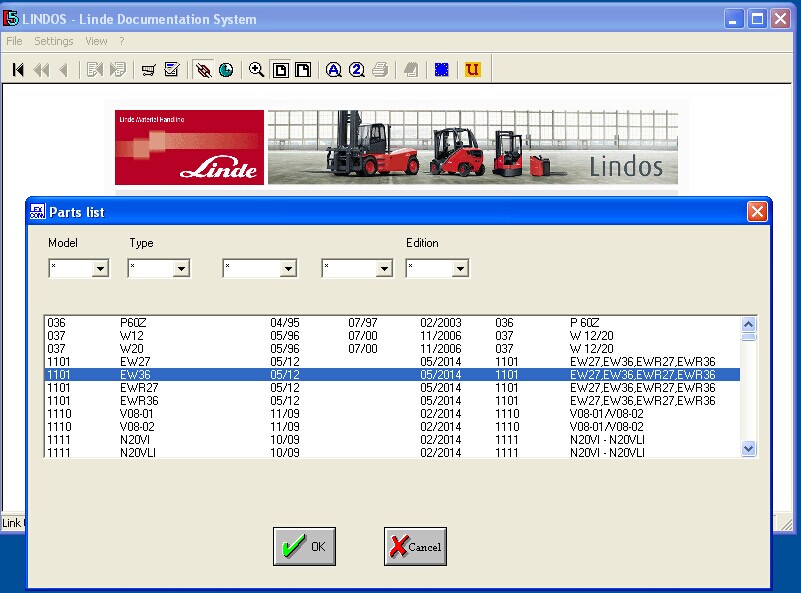
Task: Click the greyed document icon after the left arrow
Action: 95,69
